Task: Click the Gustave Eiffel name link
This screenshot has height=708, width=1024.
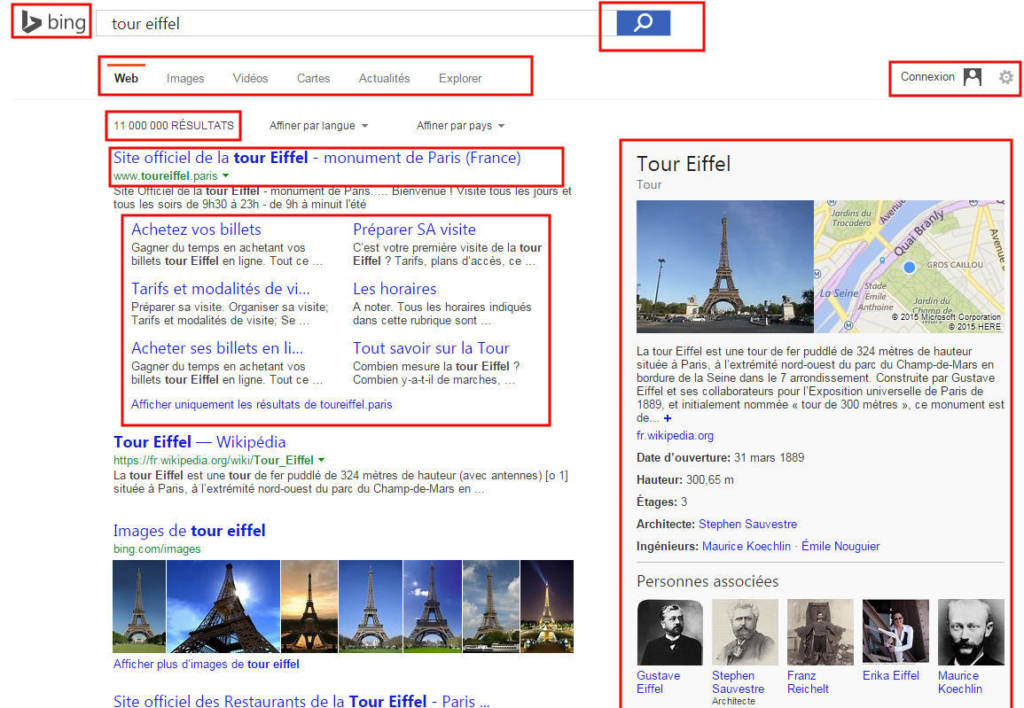Action: click(658, 682)
